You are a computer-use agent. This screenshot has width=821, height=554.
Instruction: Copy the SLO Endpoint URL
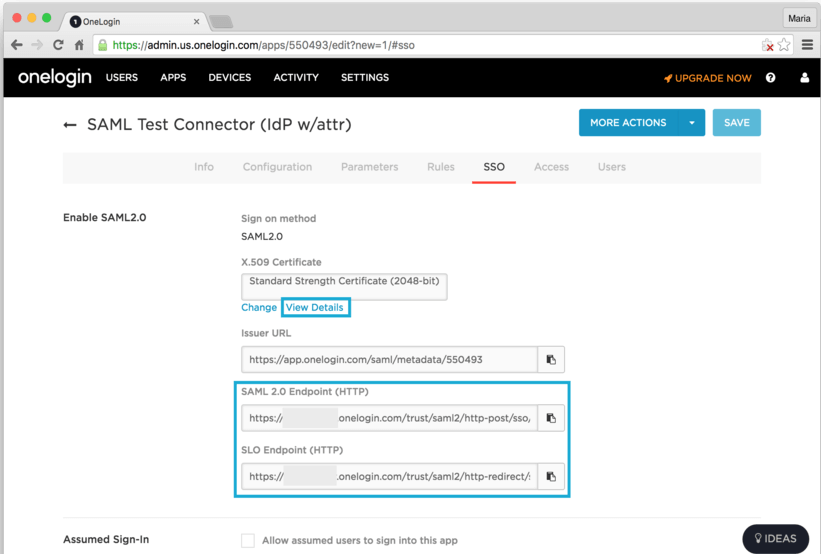coord(551,477)
